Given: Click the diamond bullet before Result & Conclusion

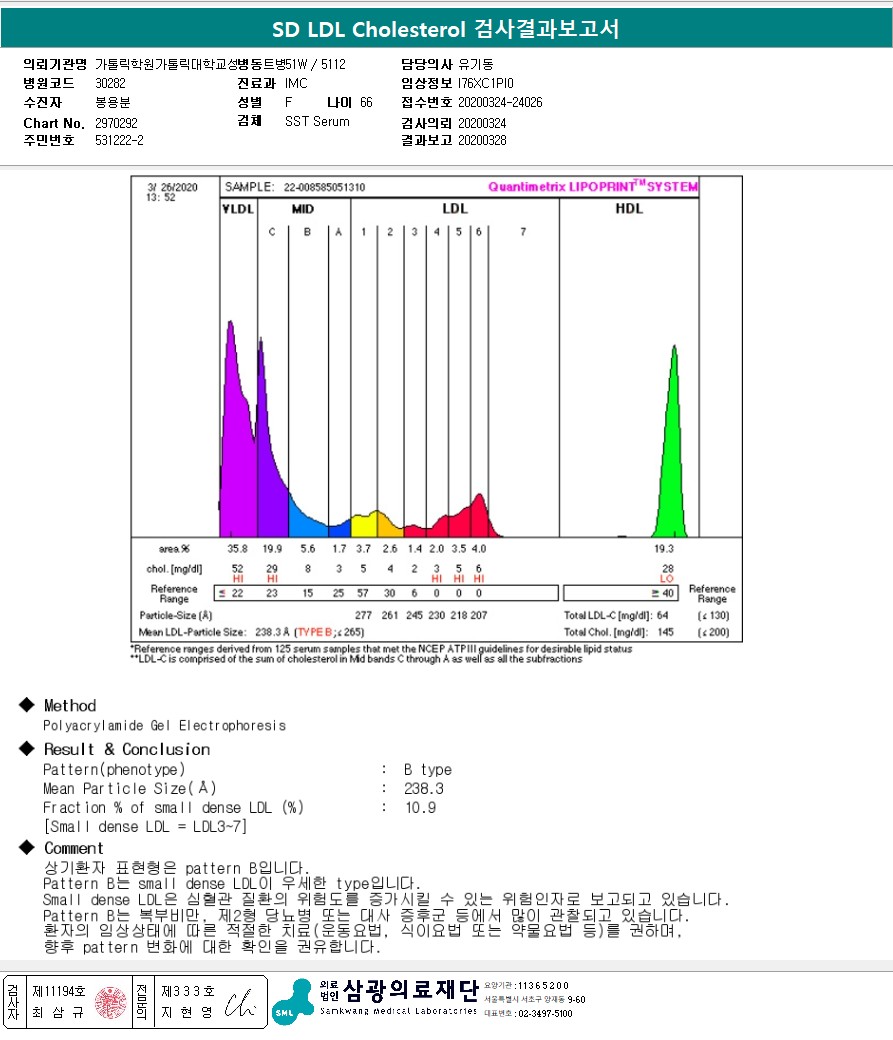Looking at the screenshot, I should pyautogui.click(x=27, y=748).
